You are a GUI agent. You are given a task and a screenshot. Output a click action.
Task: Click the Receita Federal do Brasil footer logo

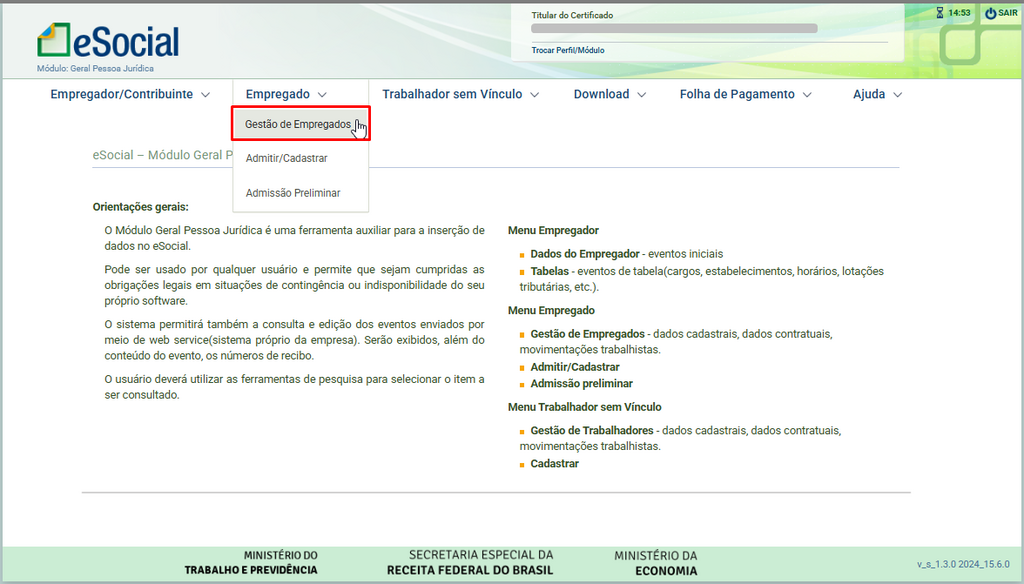click(469, 562)
